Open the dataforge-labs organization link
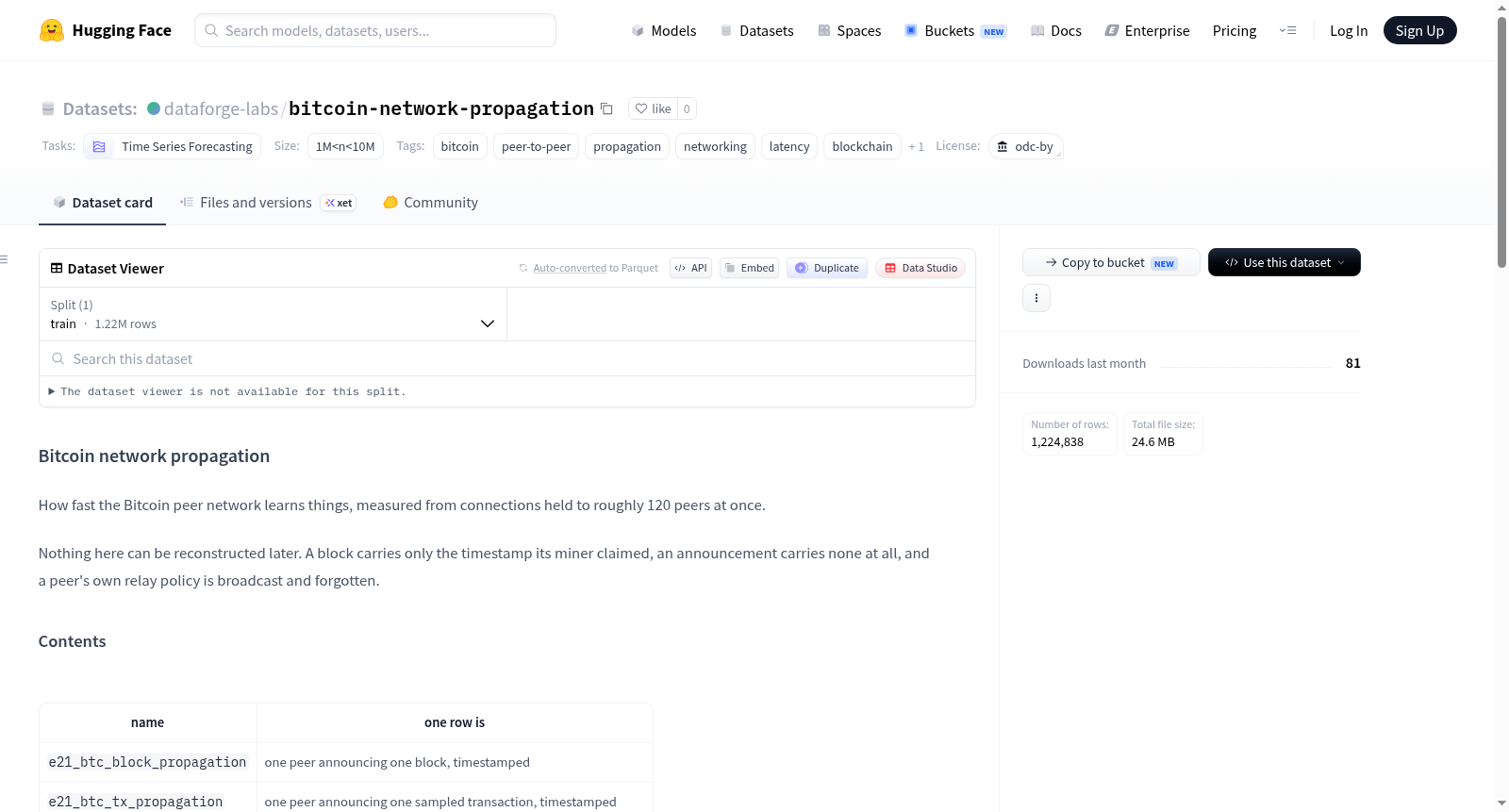 (221, 108)
